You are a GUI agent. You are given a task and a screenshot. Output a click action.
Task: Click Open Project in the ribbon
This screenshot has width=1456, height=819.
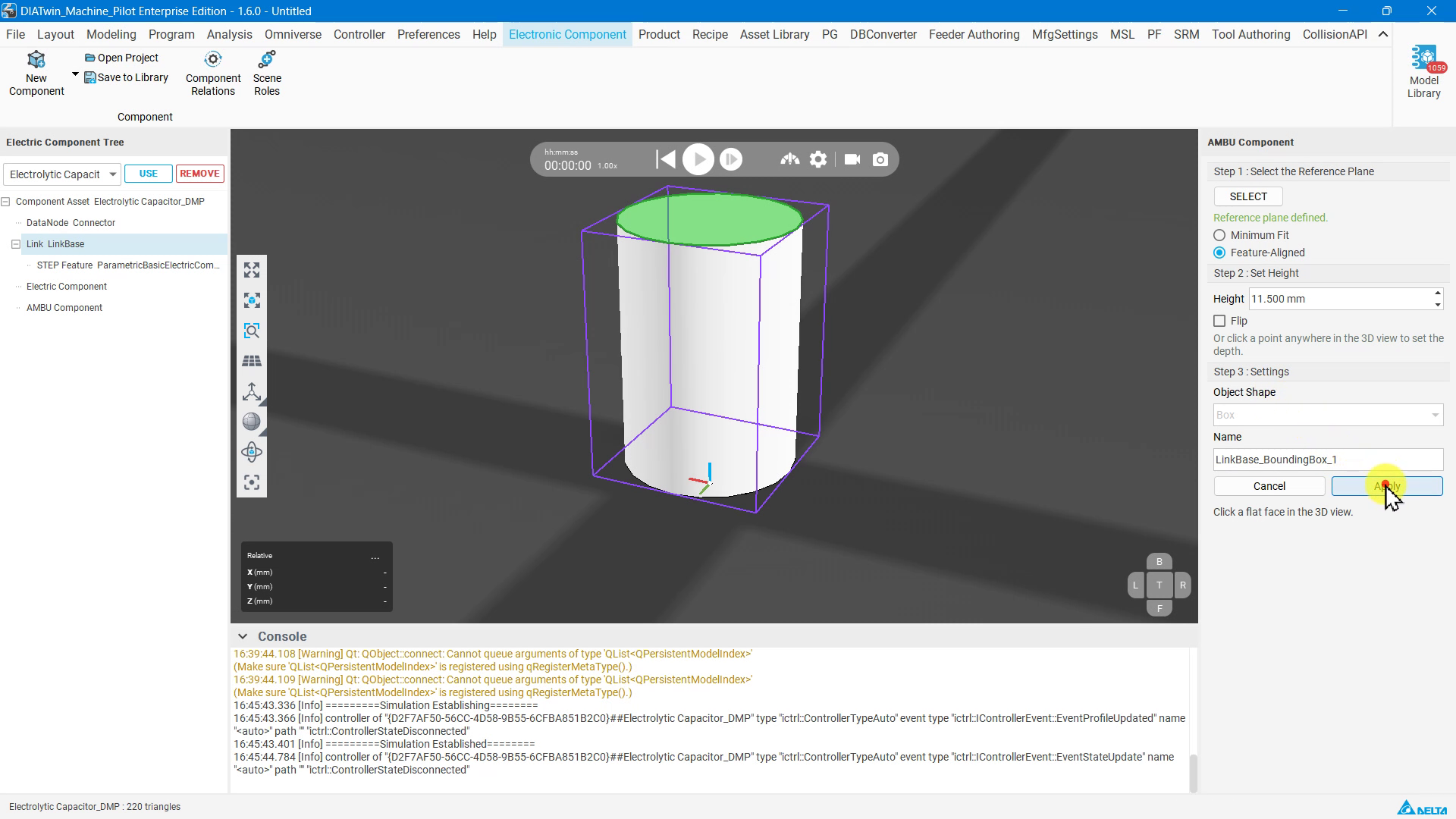121,58
